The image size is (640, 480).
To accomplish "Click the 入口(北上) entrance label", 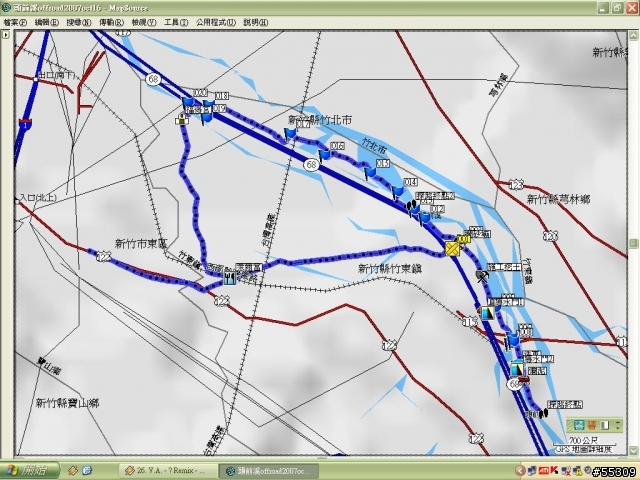I will tap(38, 198).
